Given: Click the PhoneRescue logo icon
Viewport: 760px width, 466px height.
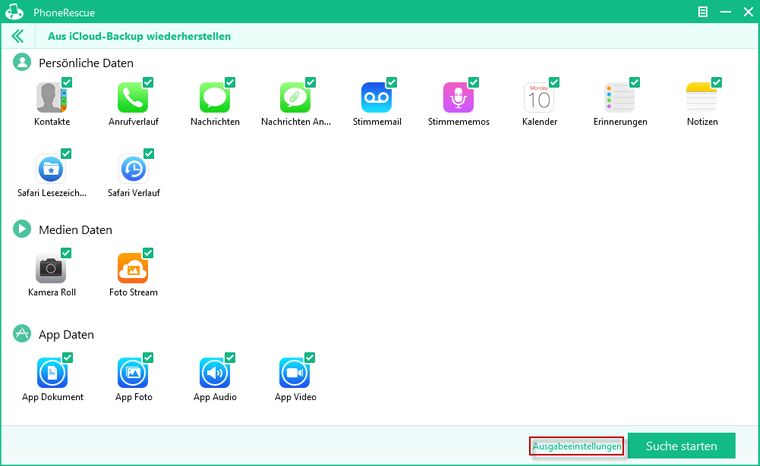Looking at the screenshot, I should click(x=14, y=12).
